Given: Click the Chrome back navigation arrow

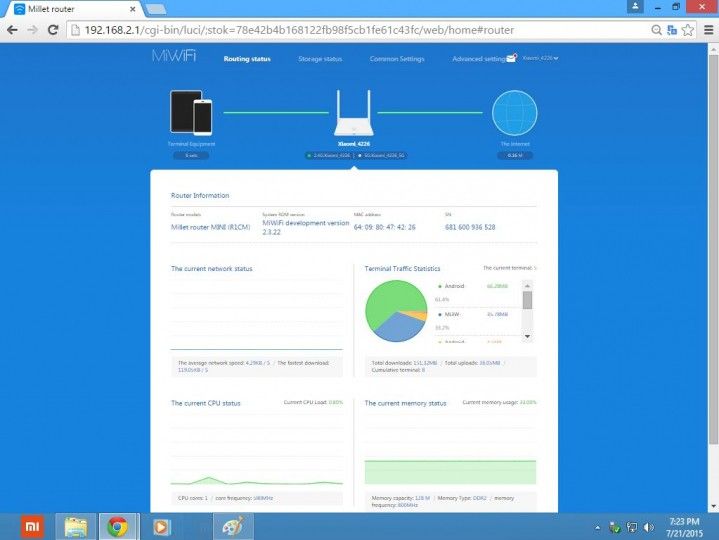Looking at the screenshot, I should coord(12,30).
